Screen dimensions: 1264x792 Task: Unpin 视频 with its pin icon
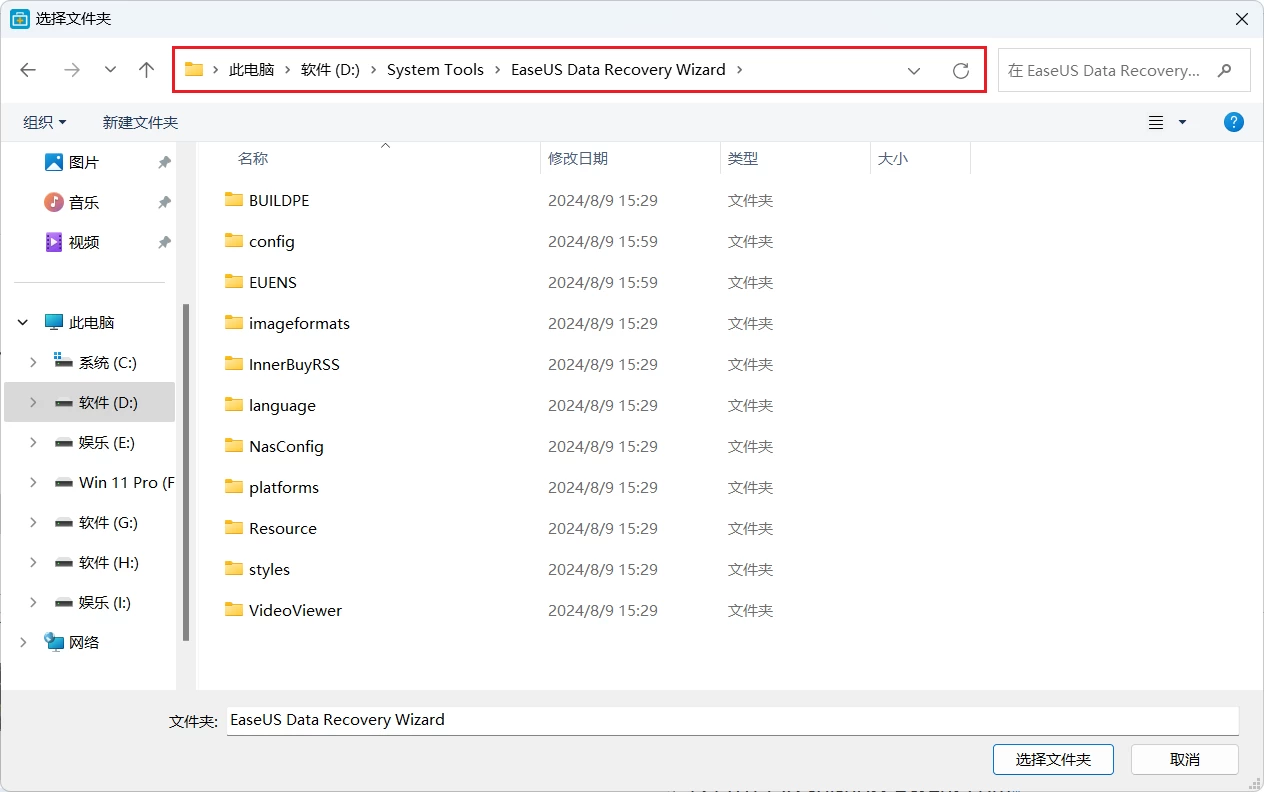coord(164,242)
